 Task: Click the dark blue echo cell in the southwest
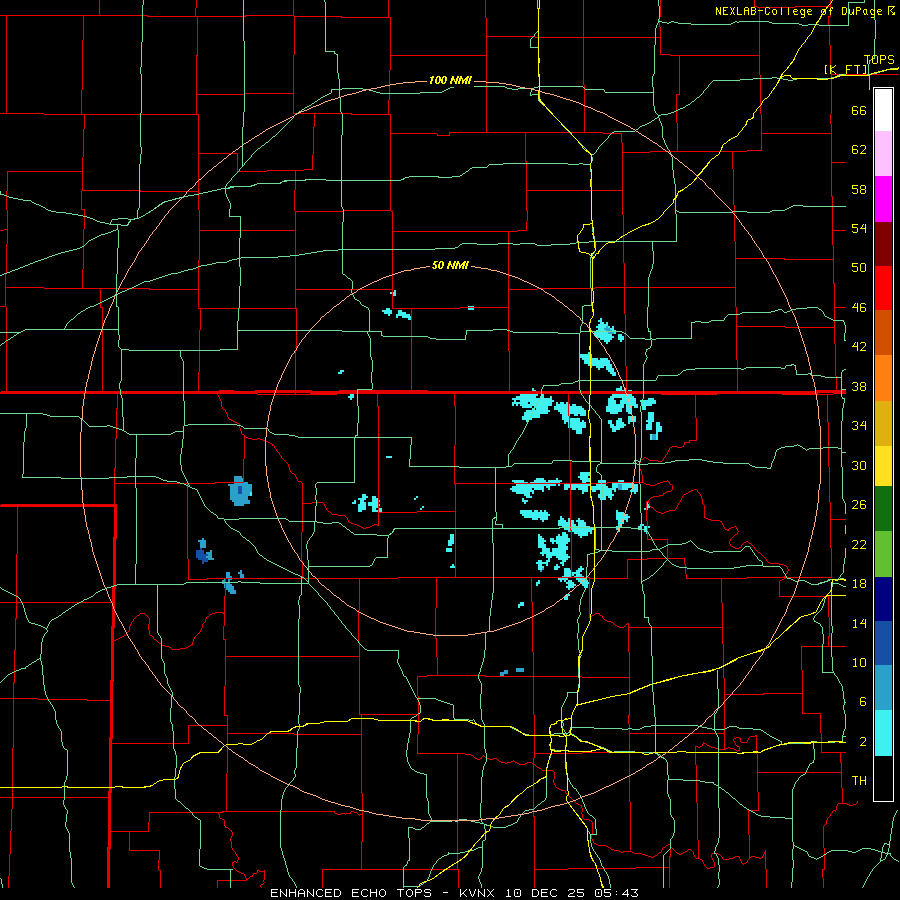pyautogui.click(x=203, y=552)
